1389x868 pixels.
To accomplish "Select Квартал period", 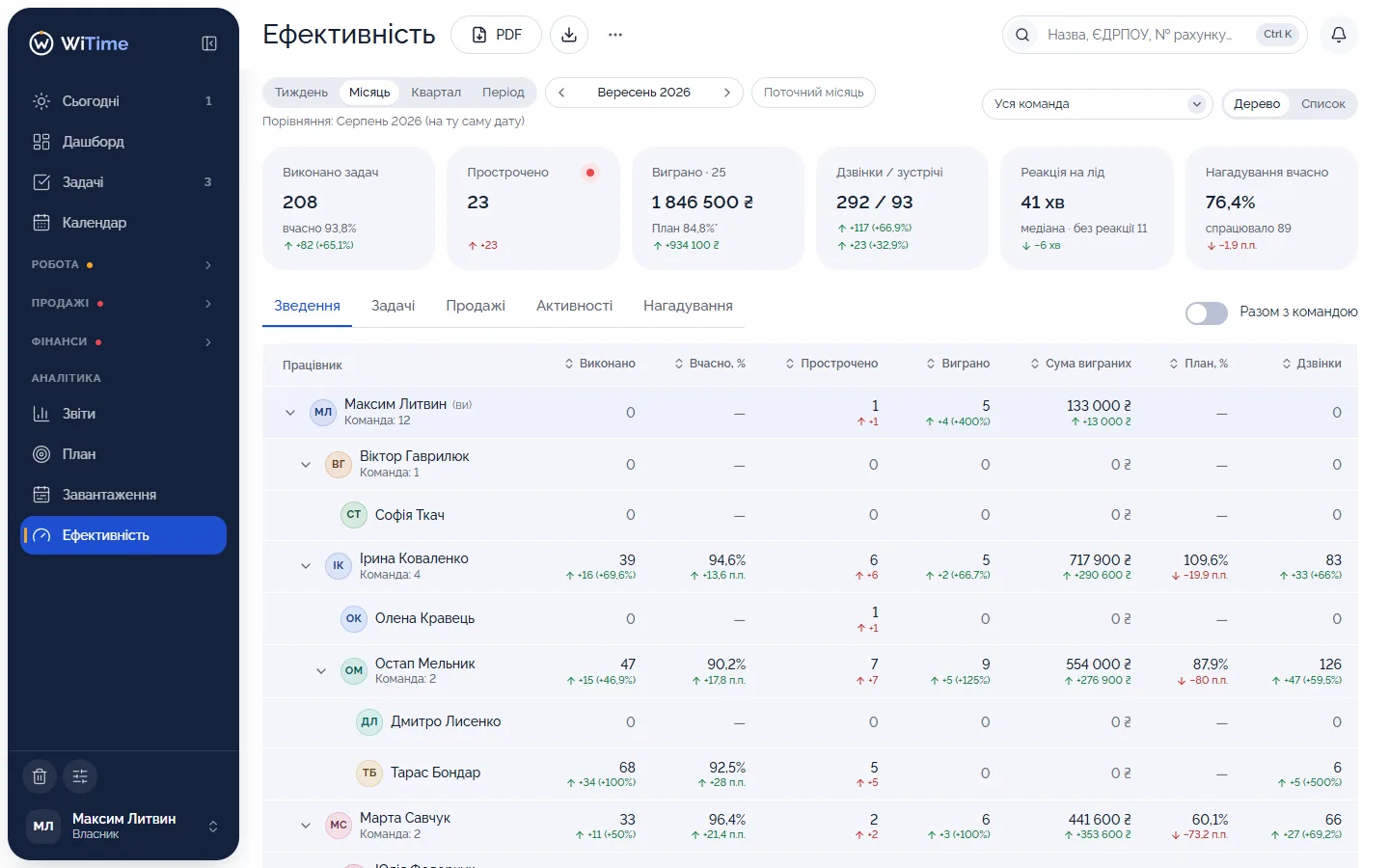I will 436,93.
